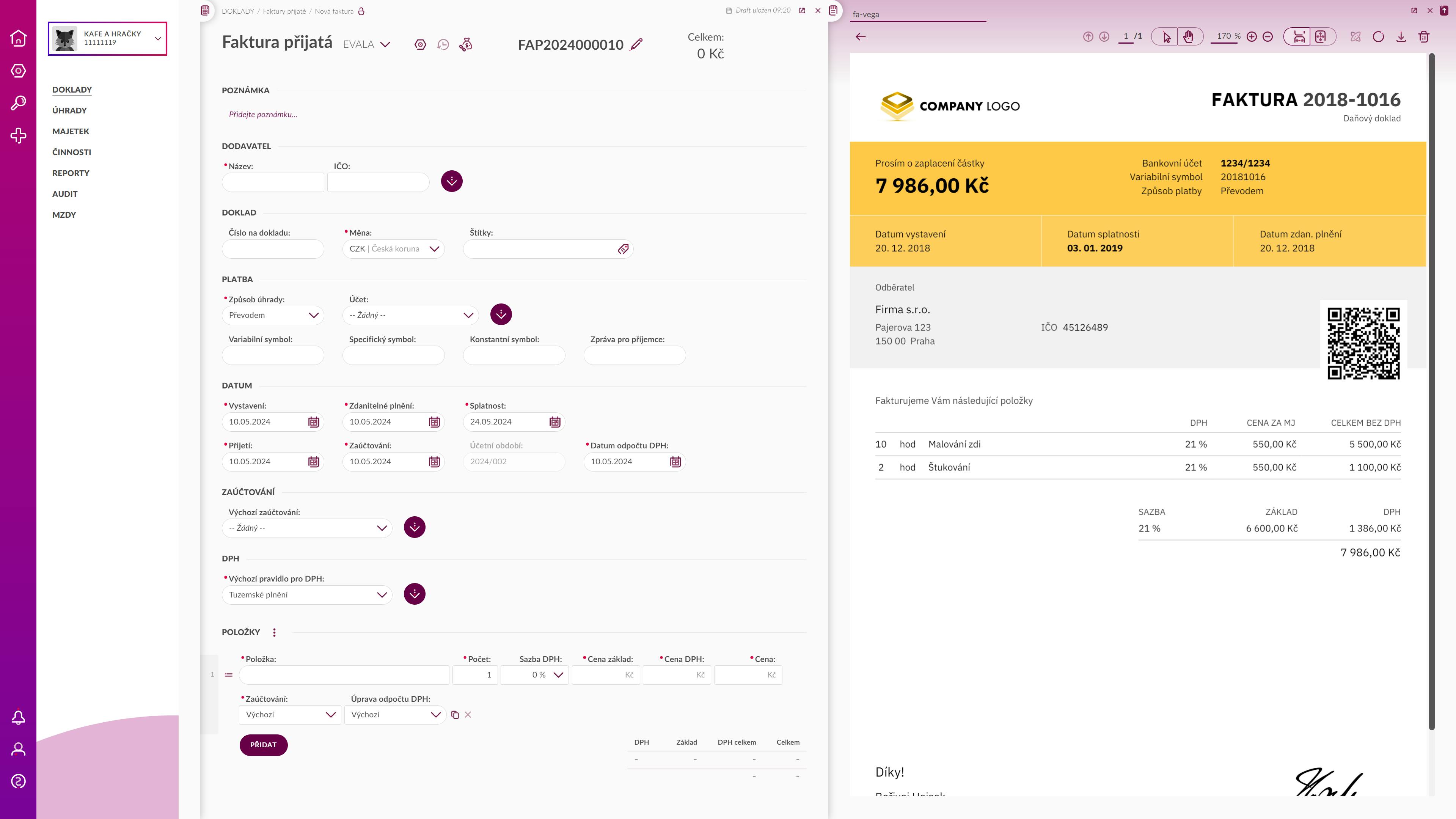Click Faktury přijaté breadcrumb link
The width and height of the screenshot is (1456, 819).
point(284,11)
